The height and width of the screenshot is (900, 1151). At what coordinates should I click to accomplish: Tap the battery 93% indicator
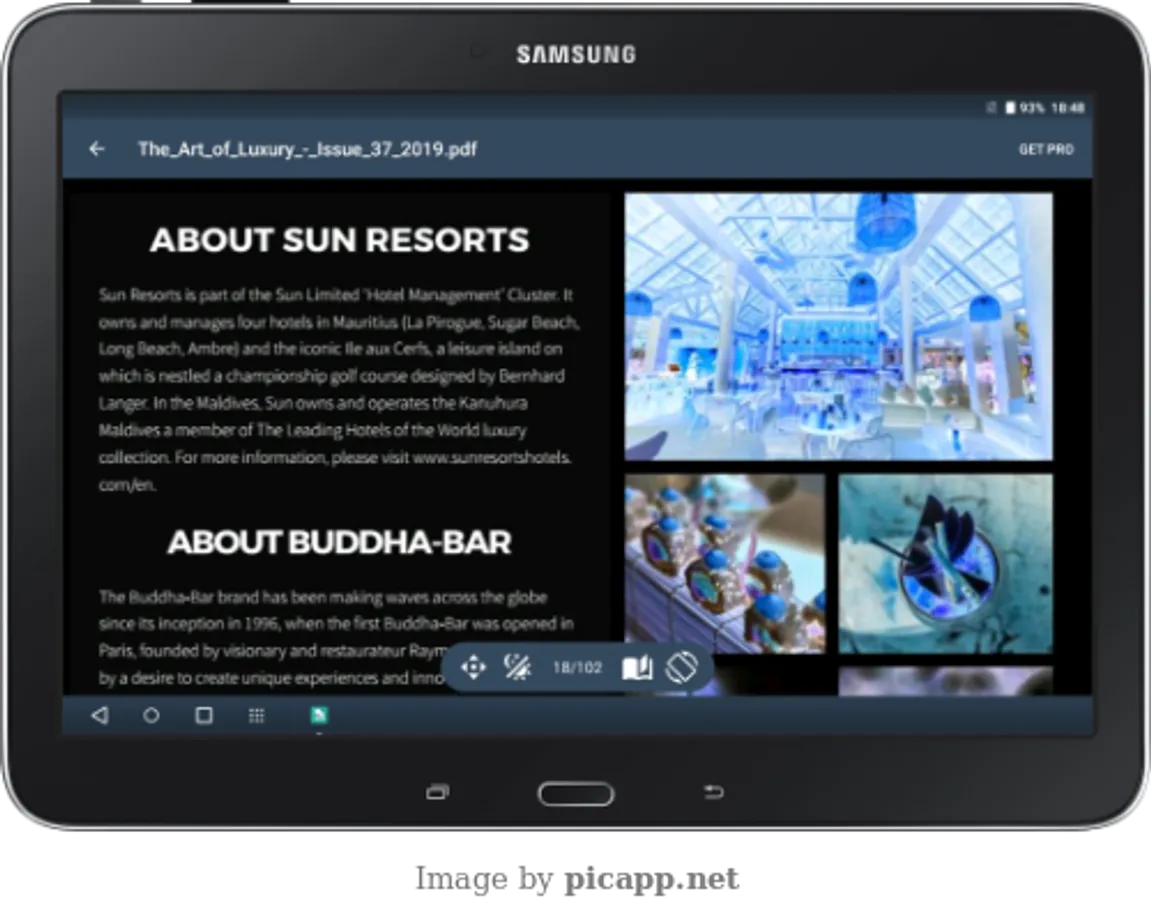pos(1025,108)
